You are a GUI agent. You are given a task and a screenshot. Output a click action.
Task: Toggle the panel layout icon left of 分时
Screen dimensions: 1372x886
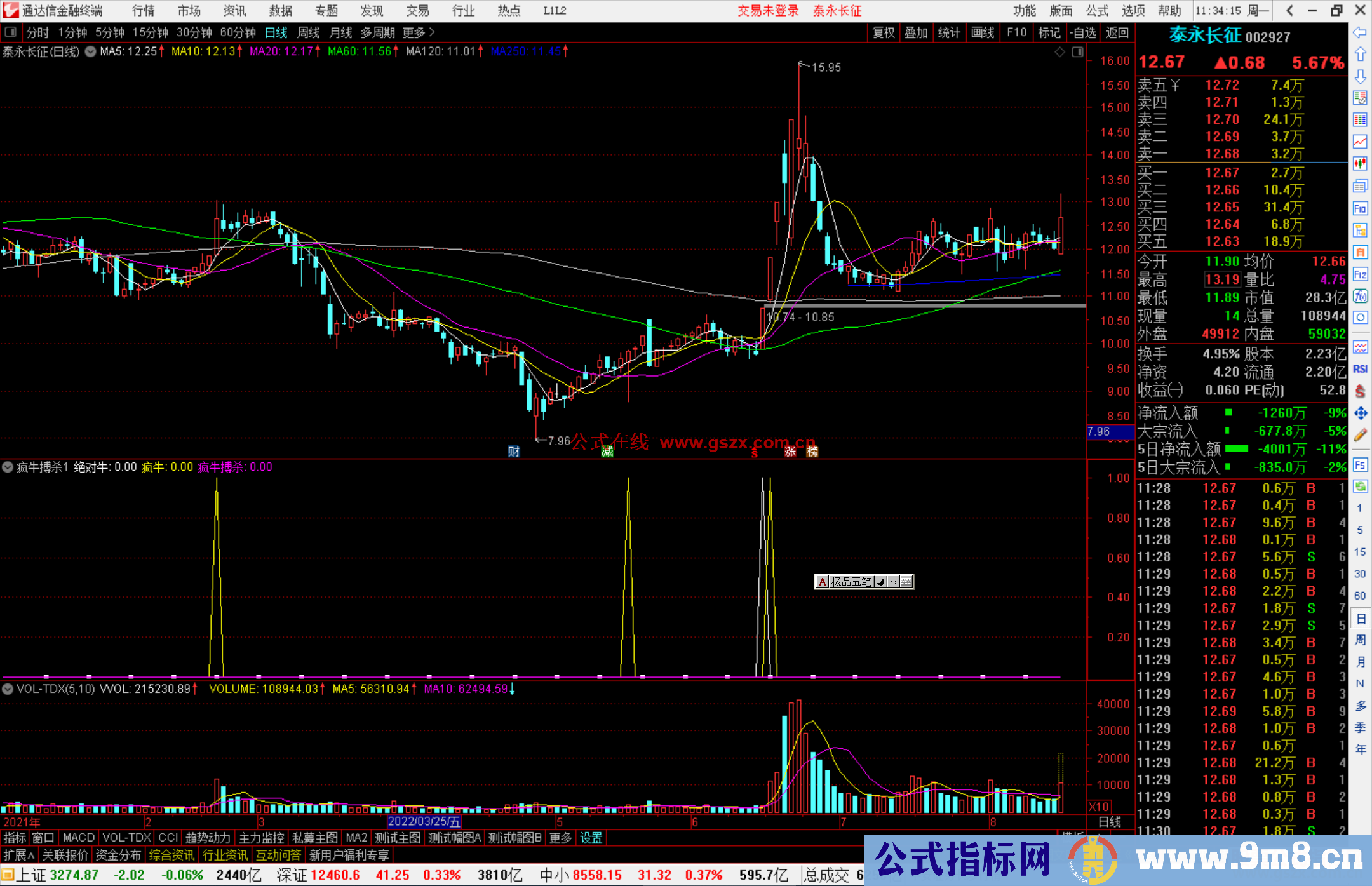(x=11, y=32)
